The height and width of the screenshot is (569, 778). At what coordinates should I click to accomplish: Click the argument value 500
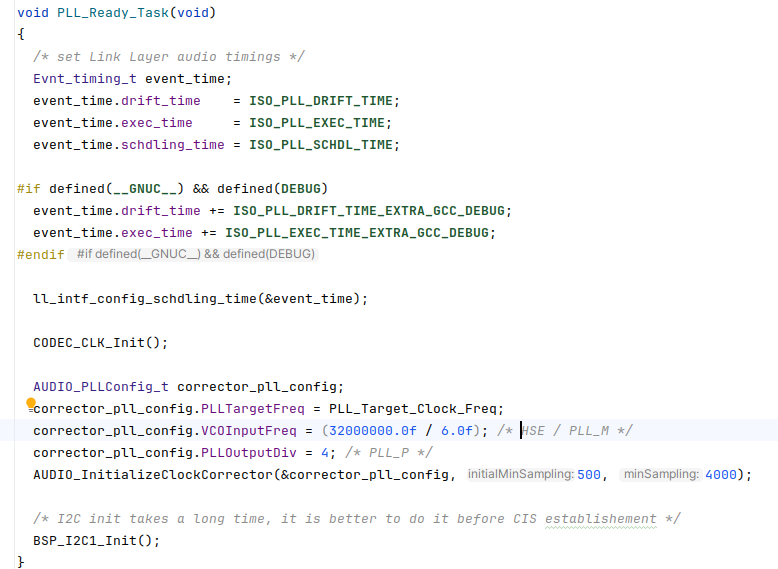589,474
